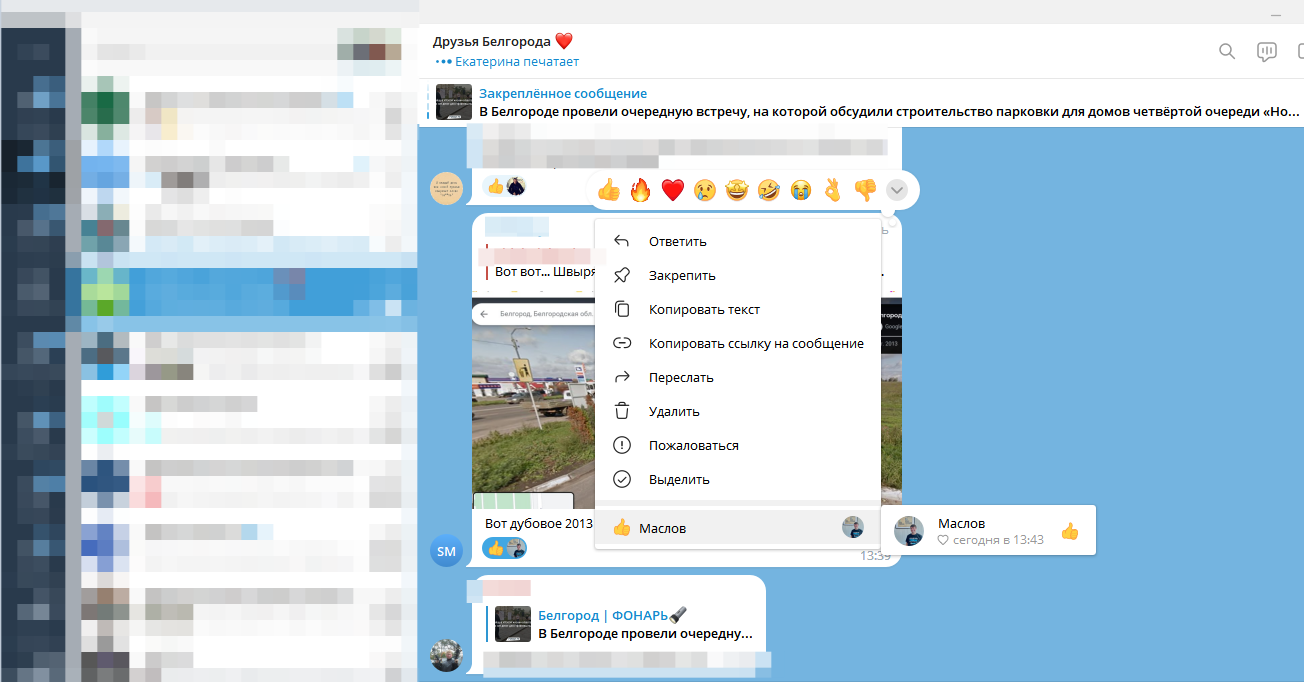React with the fire emoji
1304x682 pixels.
pos(640,189)
